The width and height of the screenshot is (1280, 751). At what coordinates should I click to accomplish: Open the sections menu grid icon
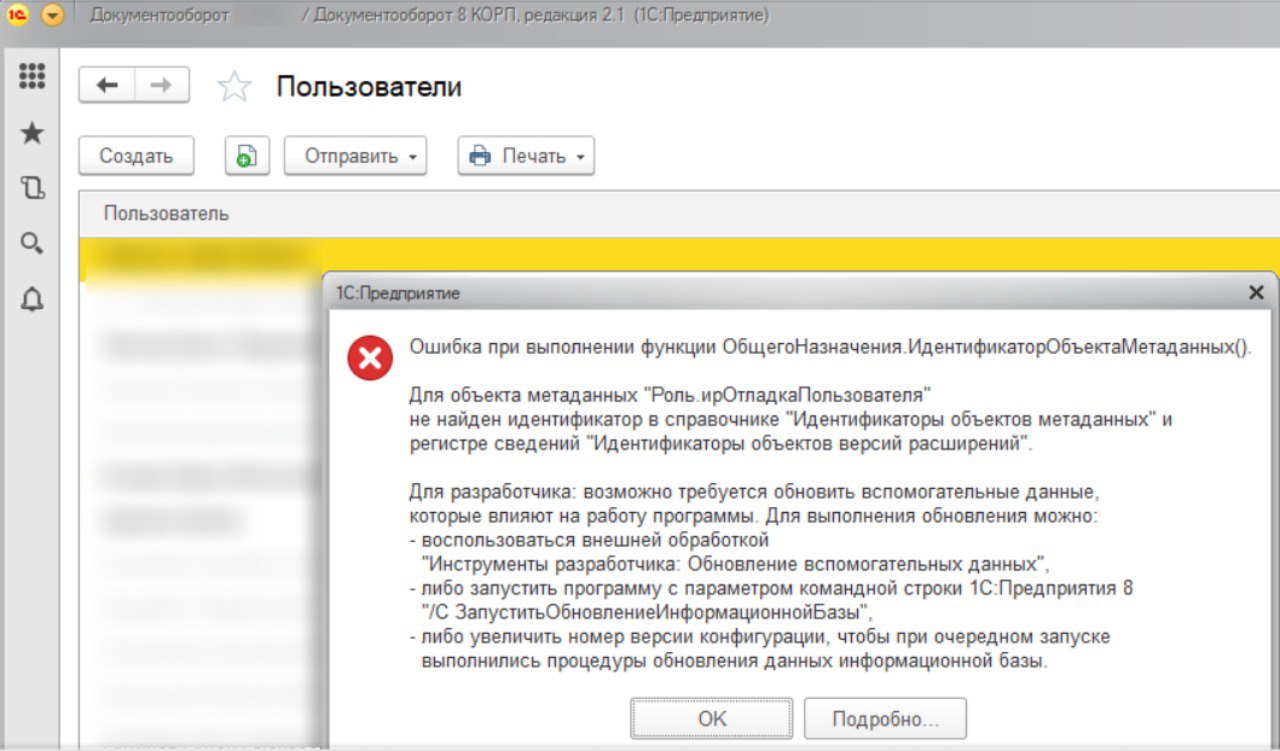click(x=32, y=76)
